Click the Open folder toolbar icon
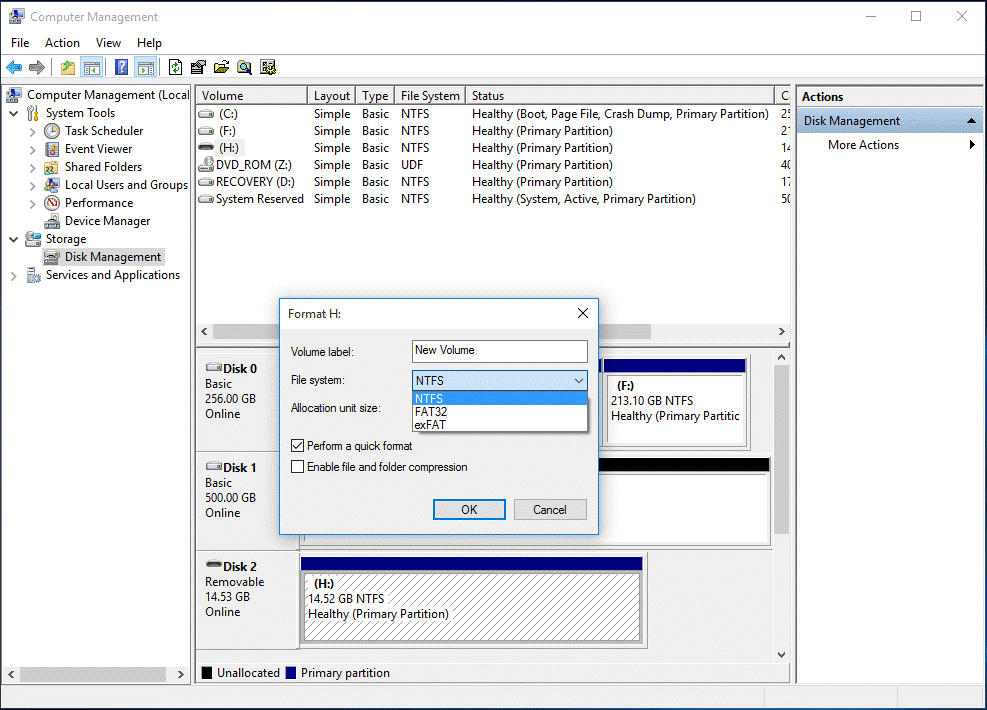 pyautogui.click(x=222, y=67)
